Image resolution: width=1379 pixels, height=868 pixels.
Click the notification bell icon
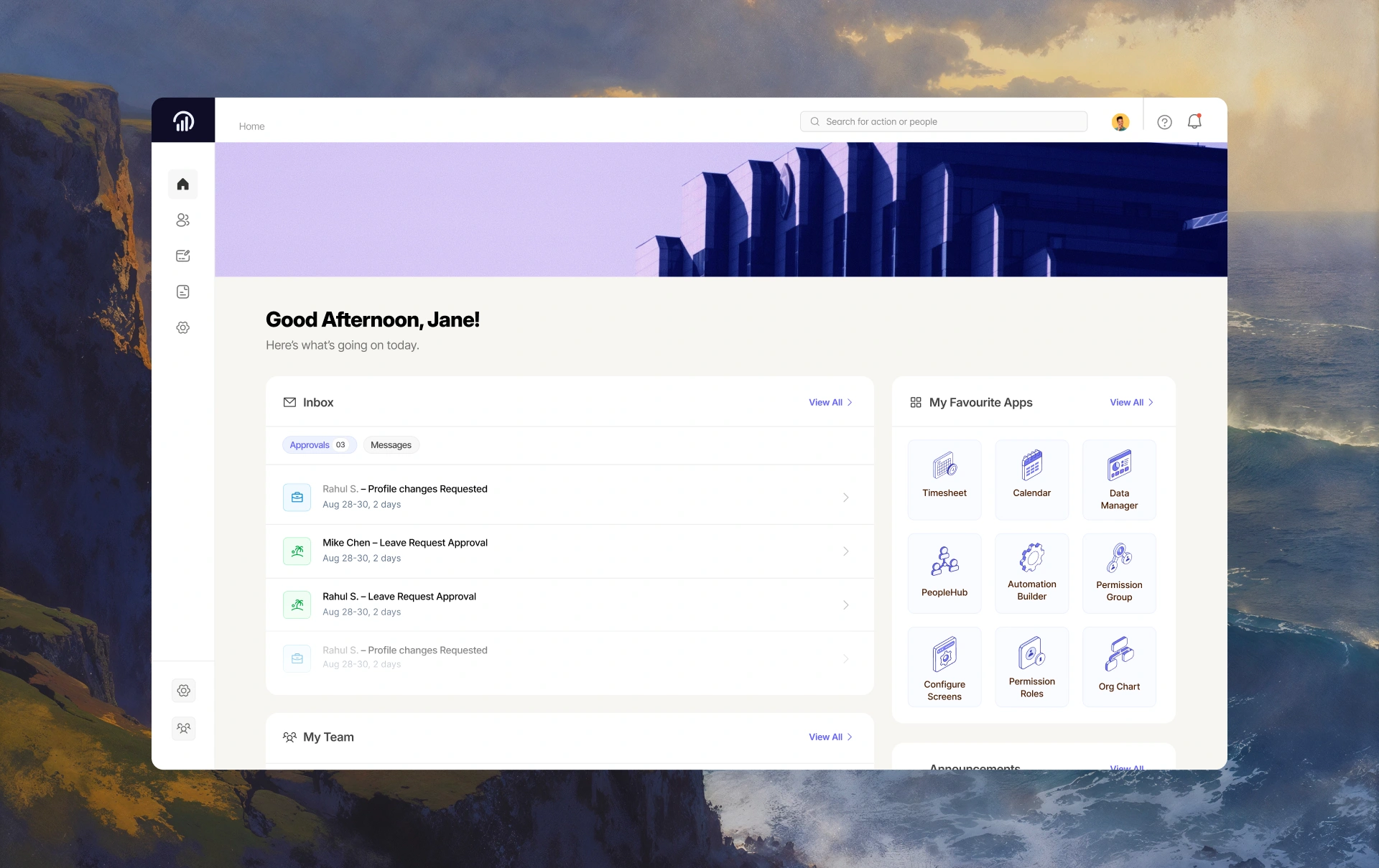click(x=1194, y=122)
